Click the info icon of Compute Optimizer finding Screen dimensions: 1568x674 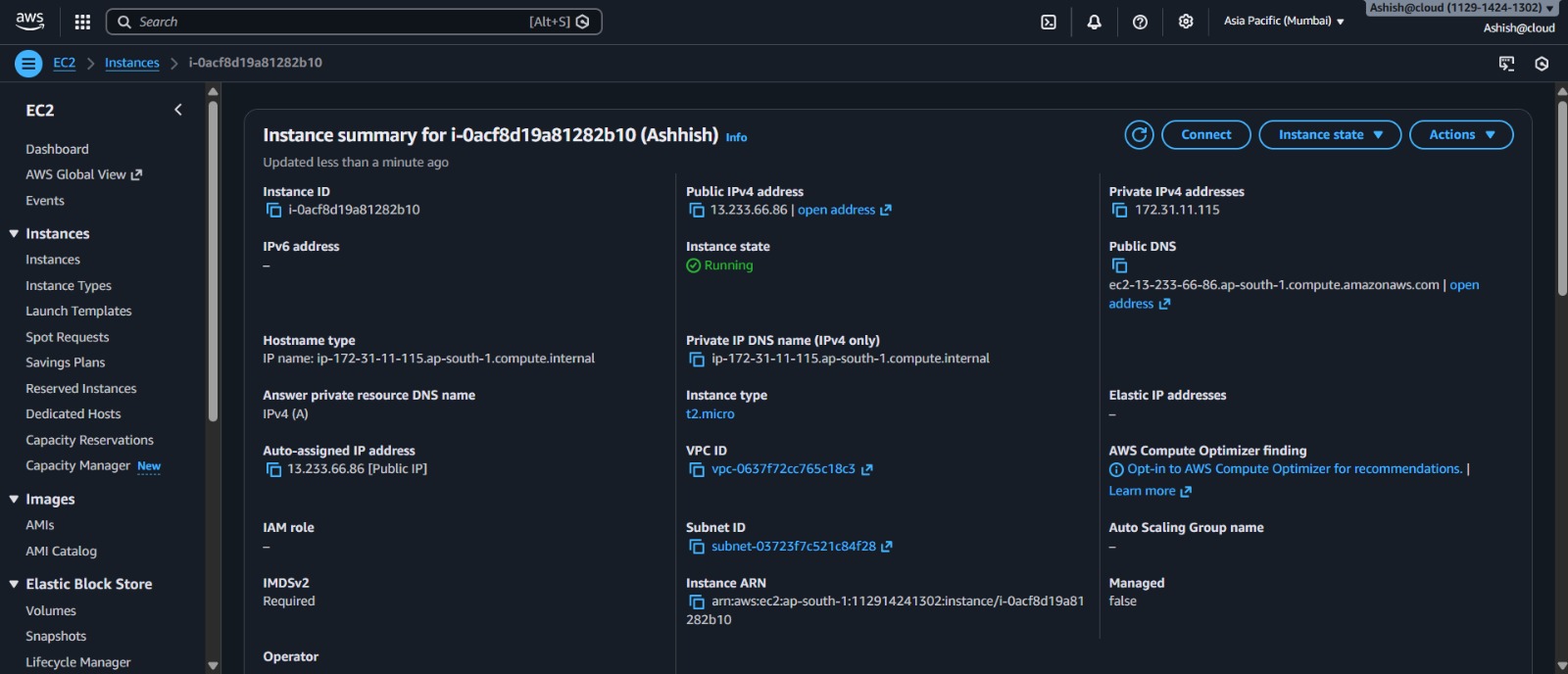[1116, 469]
